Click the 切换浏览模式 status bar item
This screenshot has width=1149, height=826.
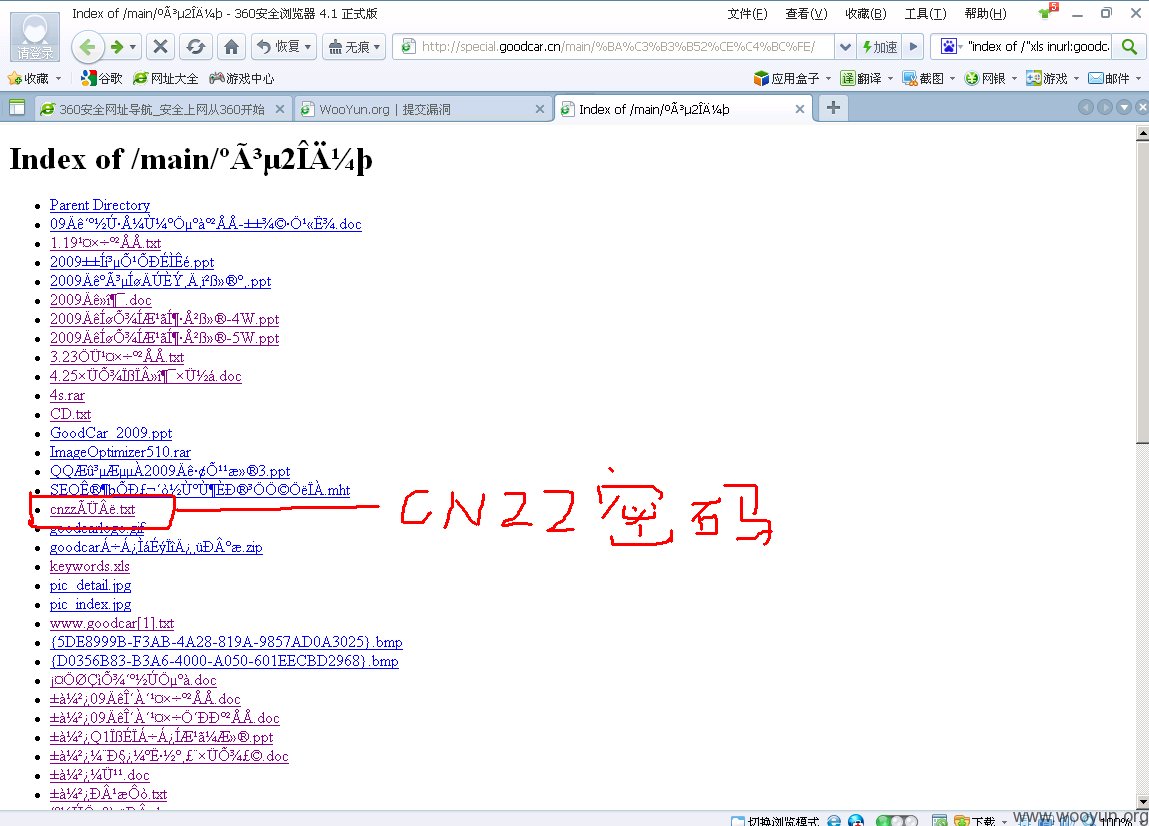(x=775, y=821)
